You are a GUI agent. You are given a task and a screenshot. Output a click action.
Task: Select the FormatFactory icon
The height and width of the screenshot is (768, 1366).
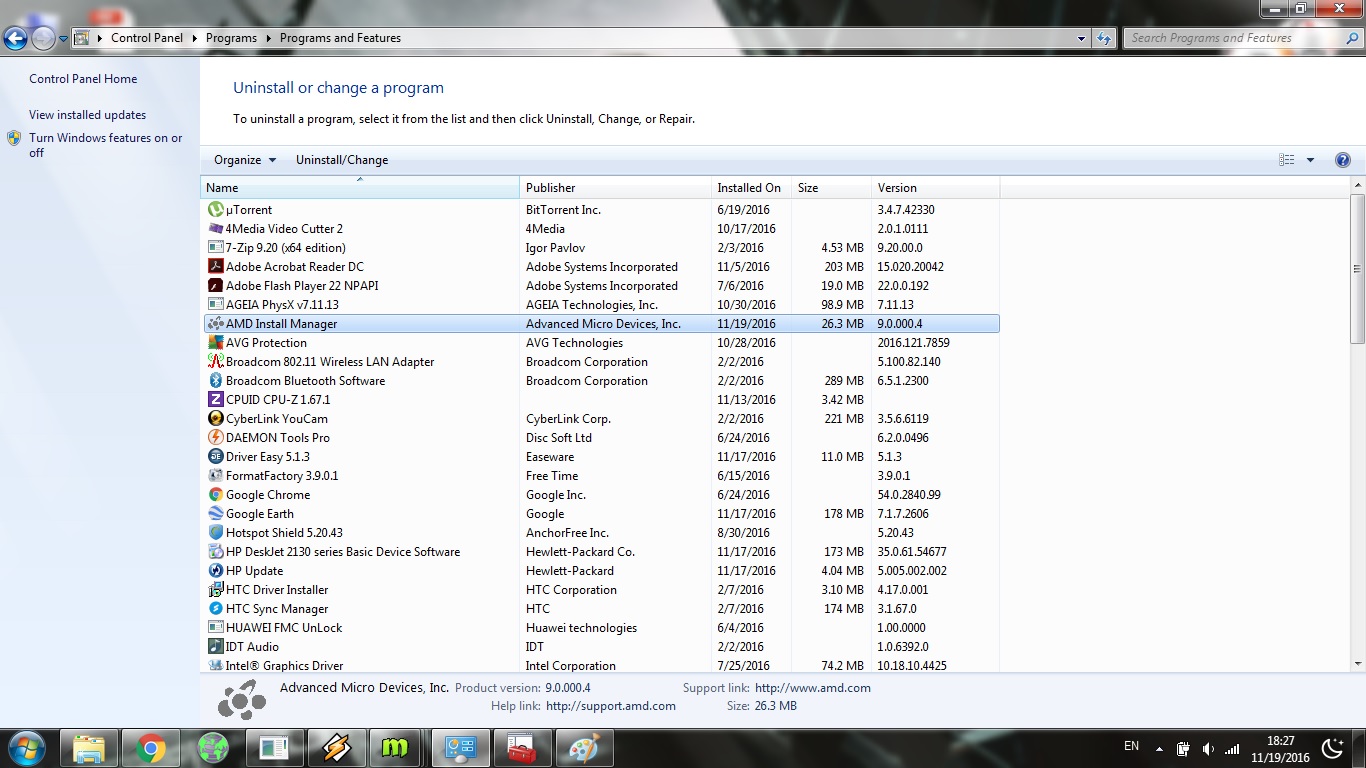pyautogui.click(x=215, y=476)
